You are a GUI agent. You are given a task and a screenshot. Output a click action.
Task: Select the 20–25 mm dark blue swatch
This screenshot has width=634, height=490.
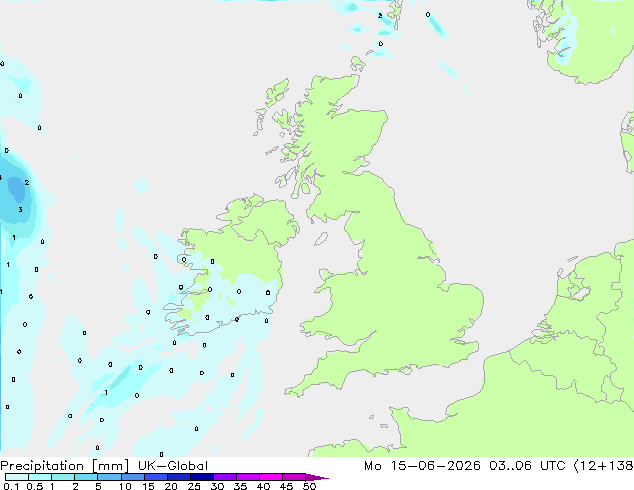pos(179,477)
